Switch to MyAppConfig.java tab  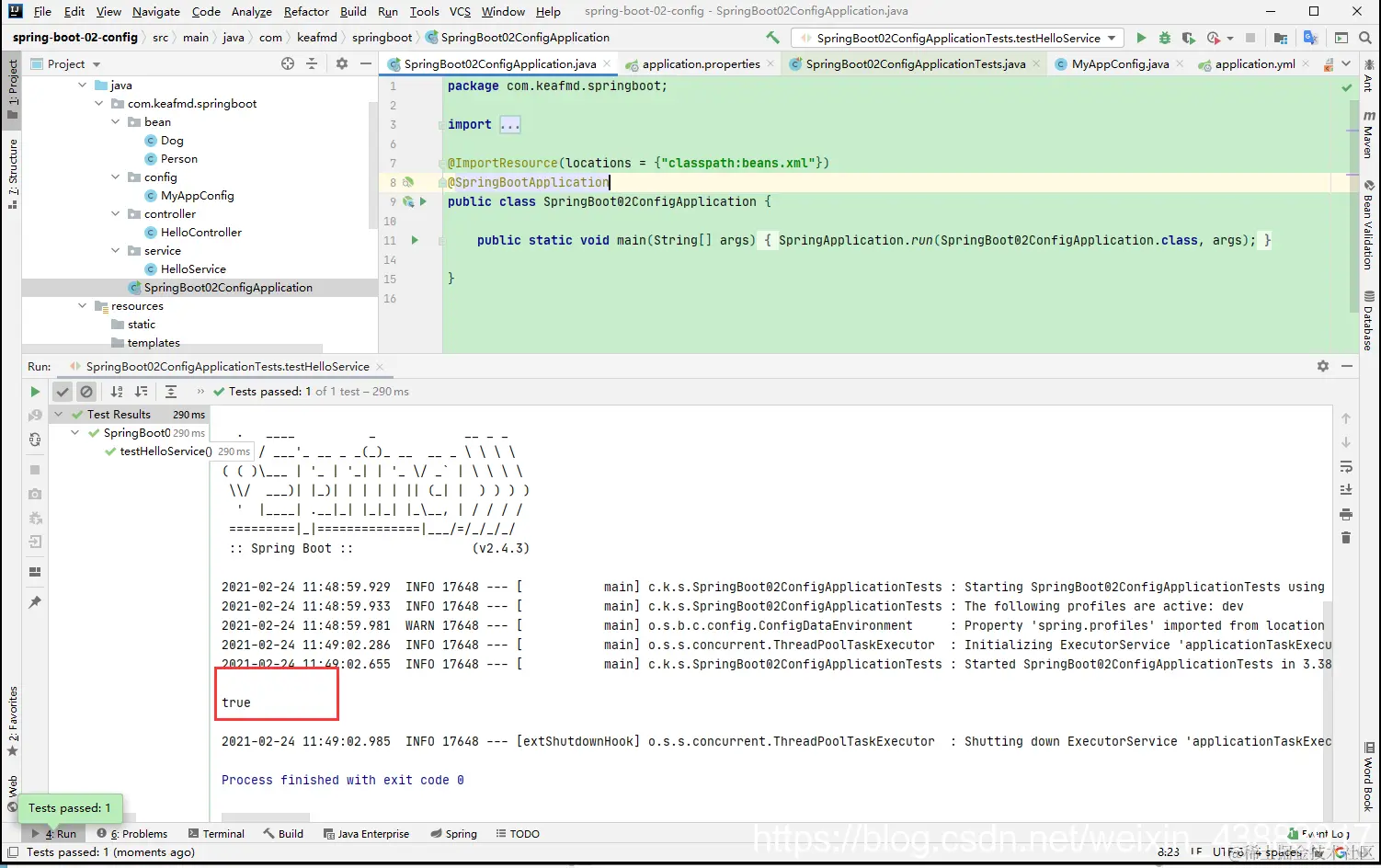tap(1120, 63)
